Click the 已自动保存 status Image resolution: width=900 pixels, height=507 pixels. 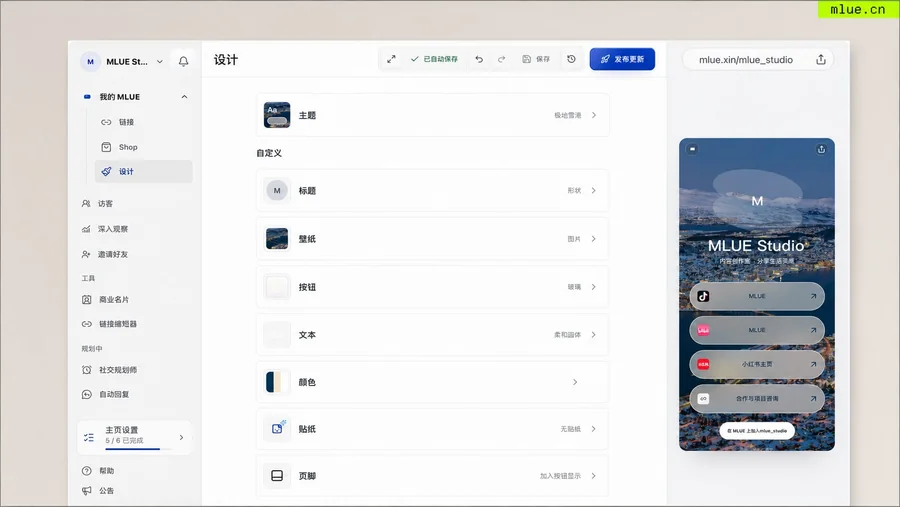pyautogui.click(x=435, y=59)
